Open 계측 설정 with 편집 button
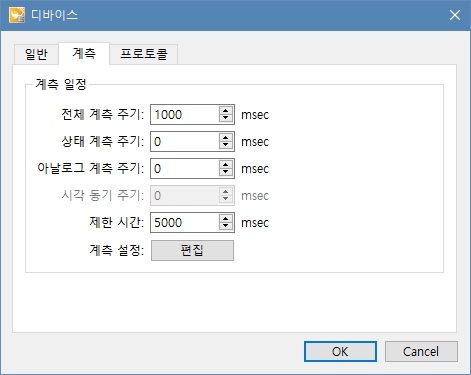 (x=192, y=250)
